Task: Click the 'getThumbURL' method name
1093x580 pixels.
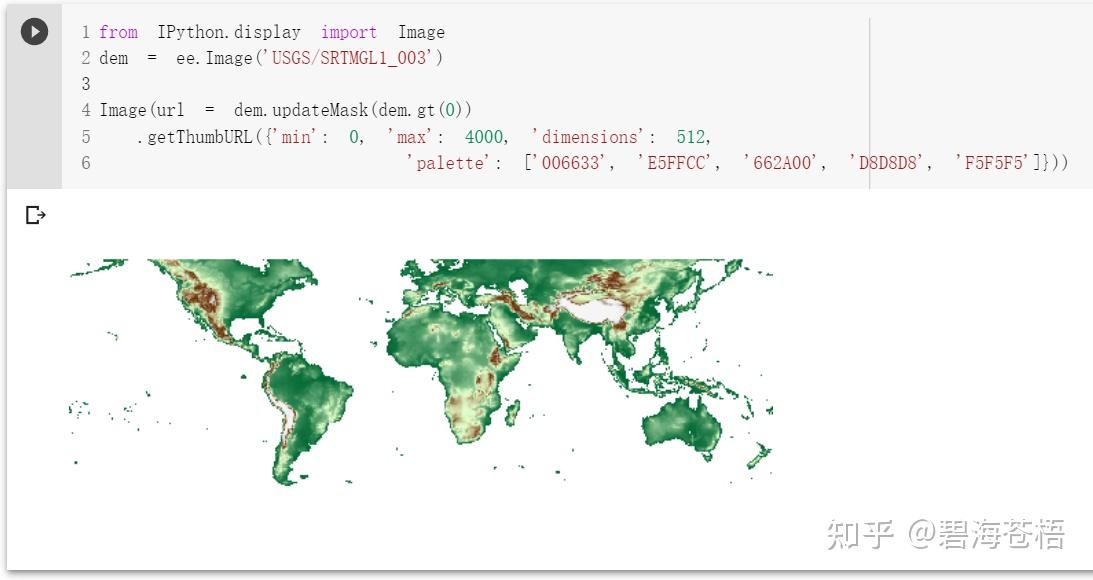Action: pyautogui.click(x=199, y=137)
